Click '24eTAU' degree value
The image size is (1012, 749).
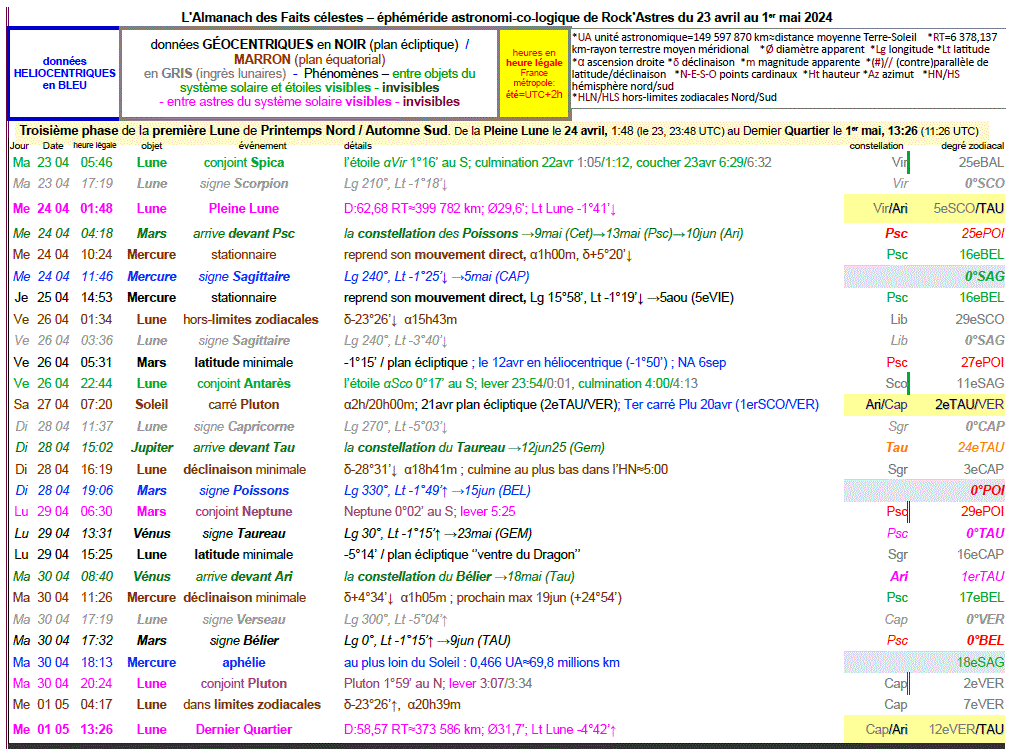click(981, 447)
